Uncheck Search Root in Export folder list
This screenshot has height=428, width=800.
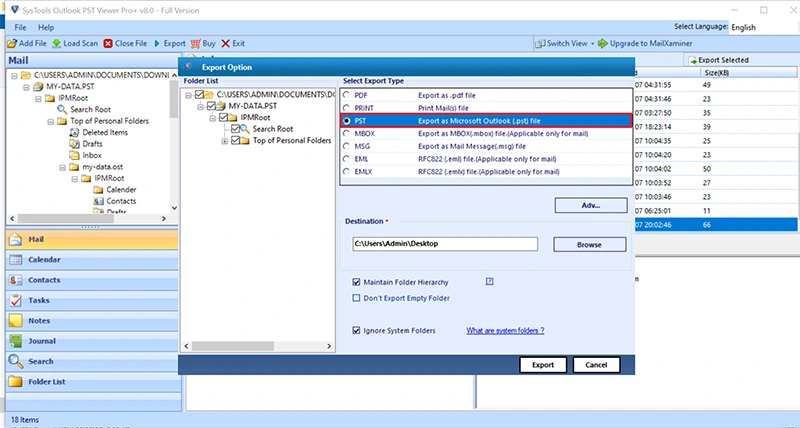pyautogui.click(x=235, y=129)
